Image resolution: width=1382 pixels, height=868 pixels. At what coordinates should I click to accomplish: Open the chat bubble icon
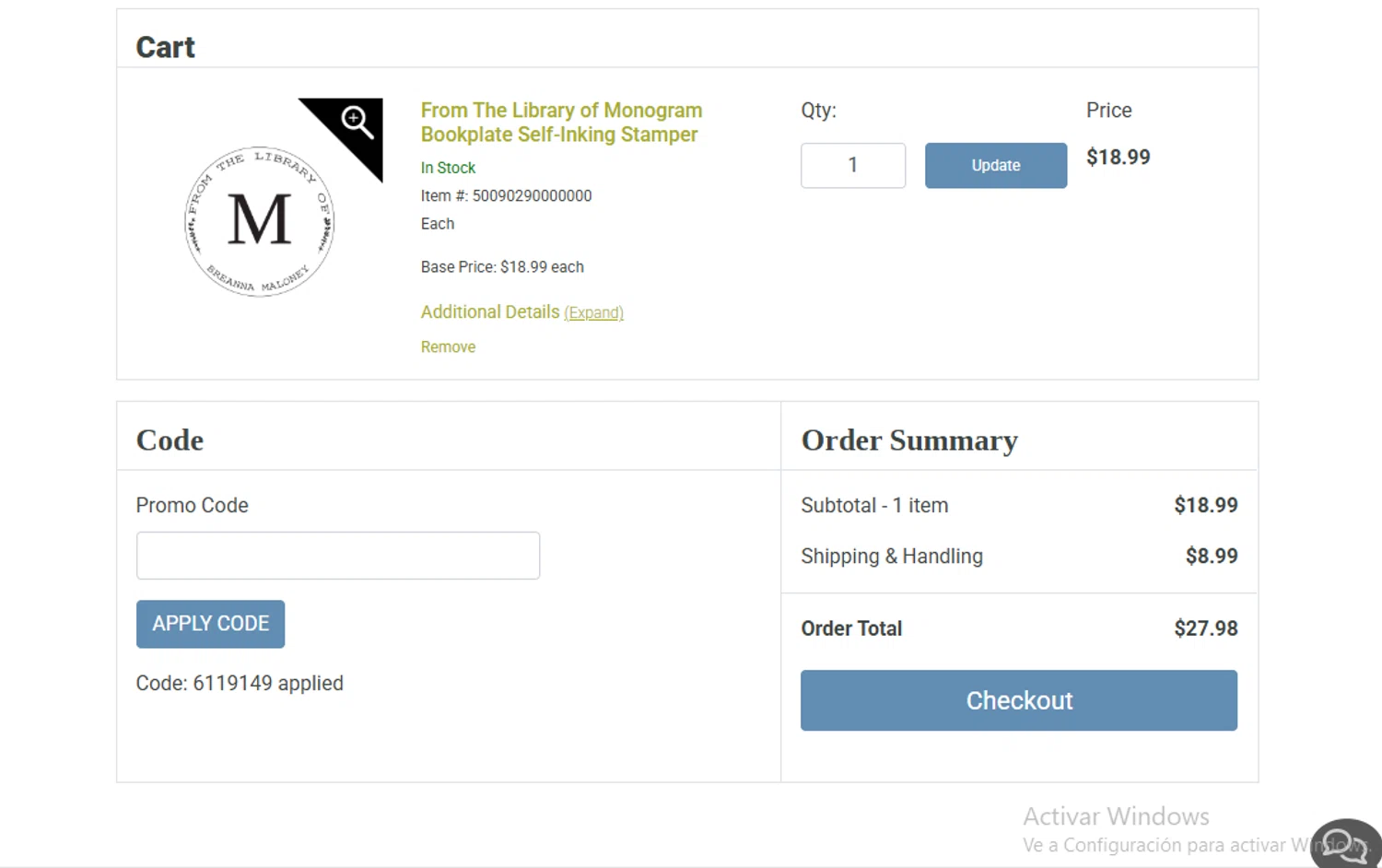click(x=1344, y=842)
